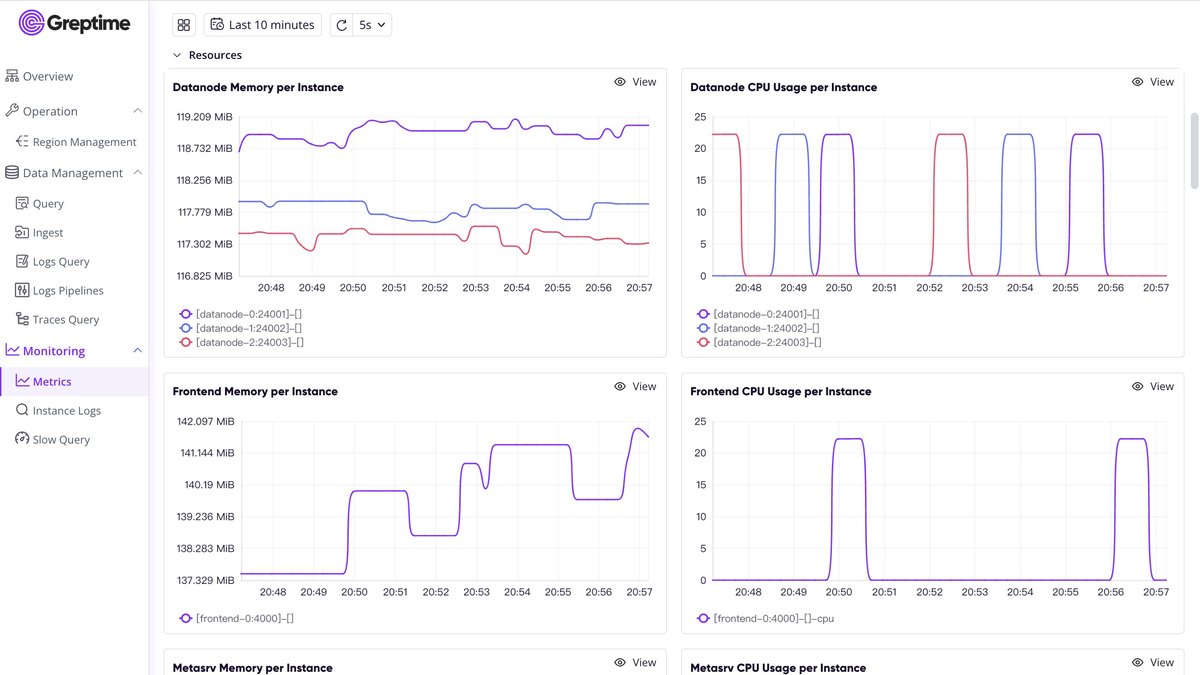View the Frontend Memory per Instance panel
Viewport: 1200px width, 675px height.
click(635, 386)
